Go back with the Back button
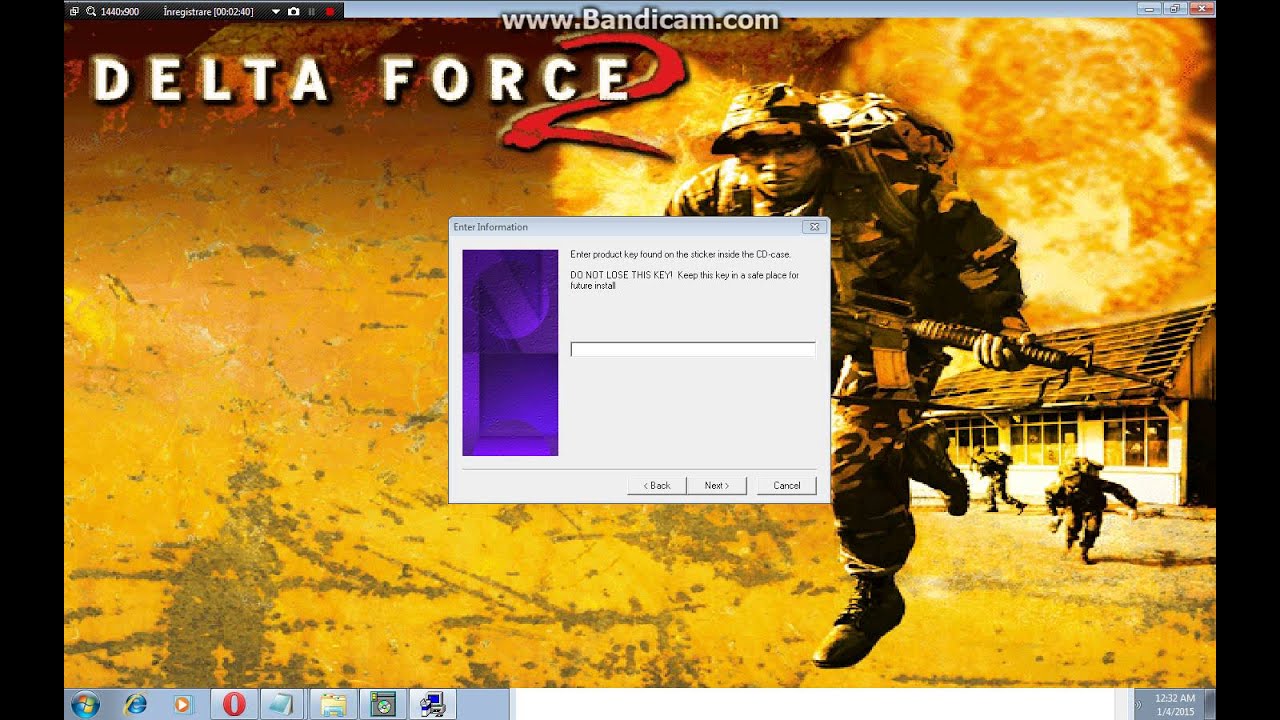1280x720 pixels. [657, 485]
